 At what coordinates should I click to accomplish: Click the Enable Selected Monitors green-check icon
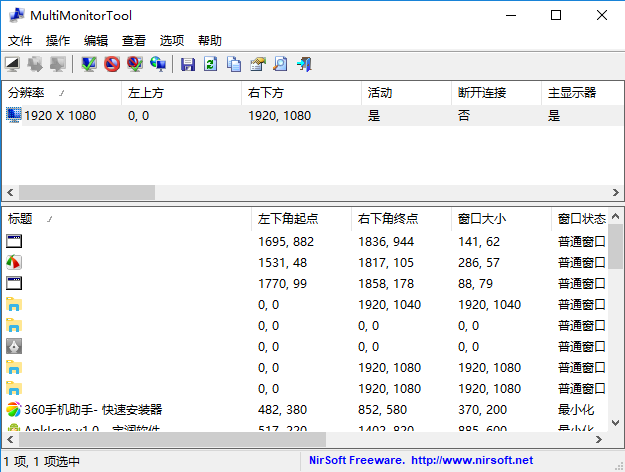(x=88, y=65)
